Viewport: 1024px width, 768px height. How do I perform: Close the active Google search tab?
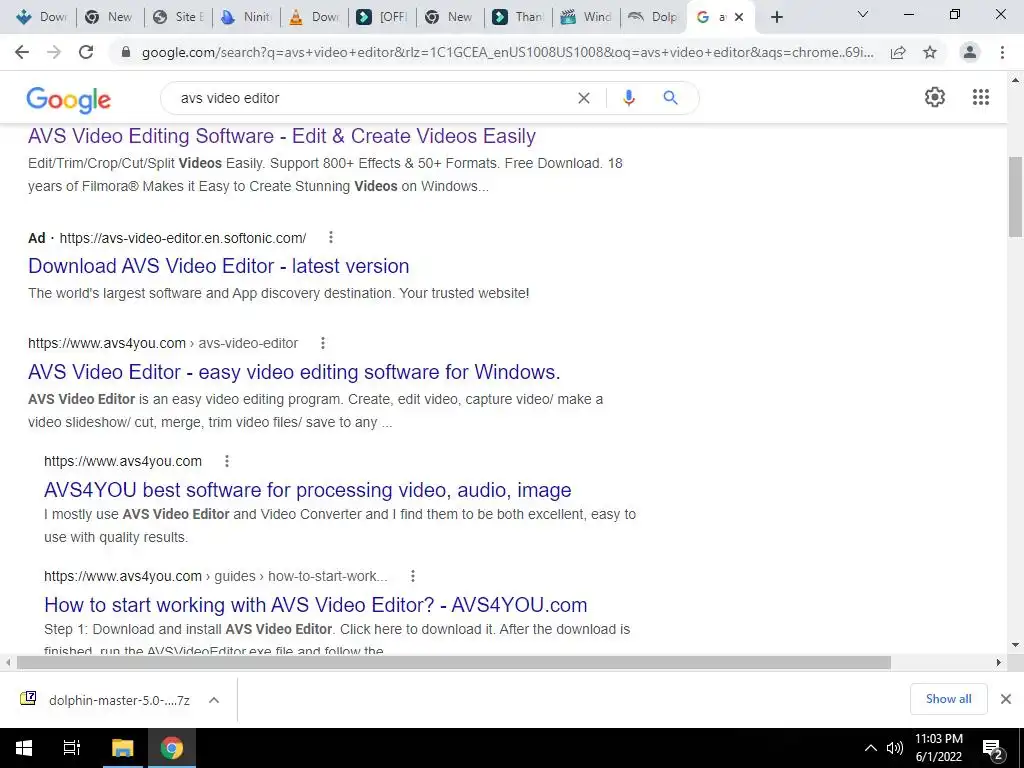point(739,17)
